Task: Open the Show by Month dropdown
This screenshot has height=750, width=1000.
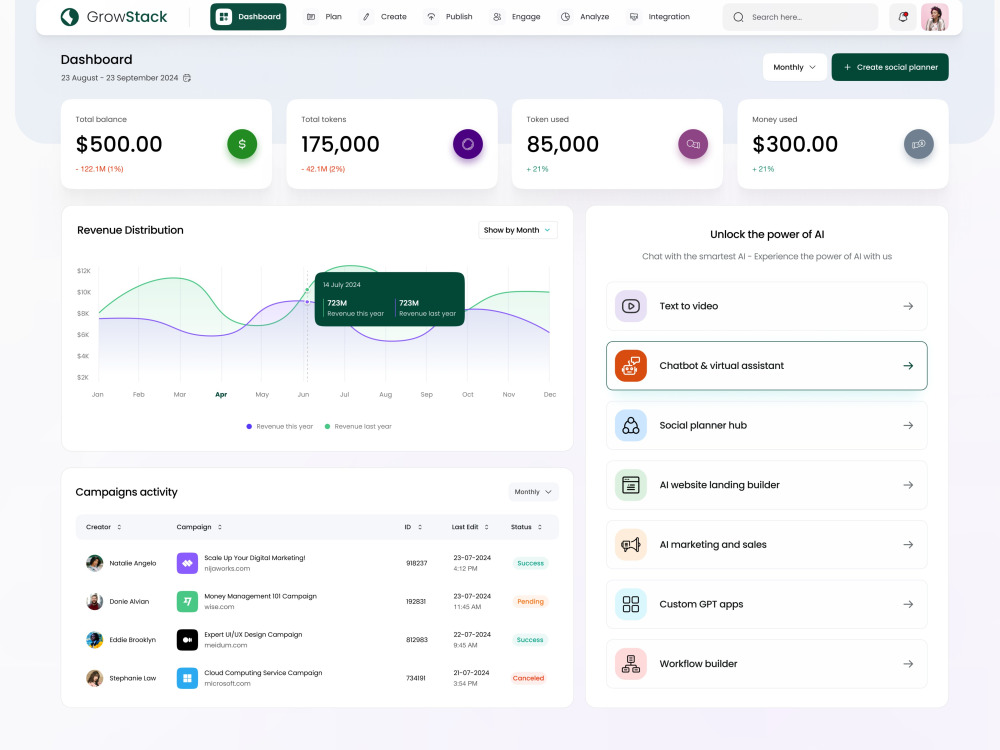Action: [x=518, y=230]
